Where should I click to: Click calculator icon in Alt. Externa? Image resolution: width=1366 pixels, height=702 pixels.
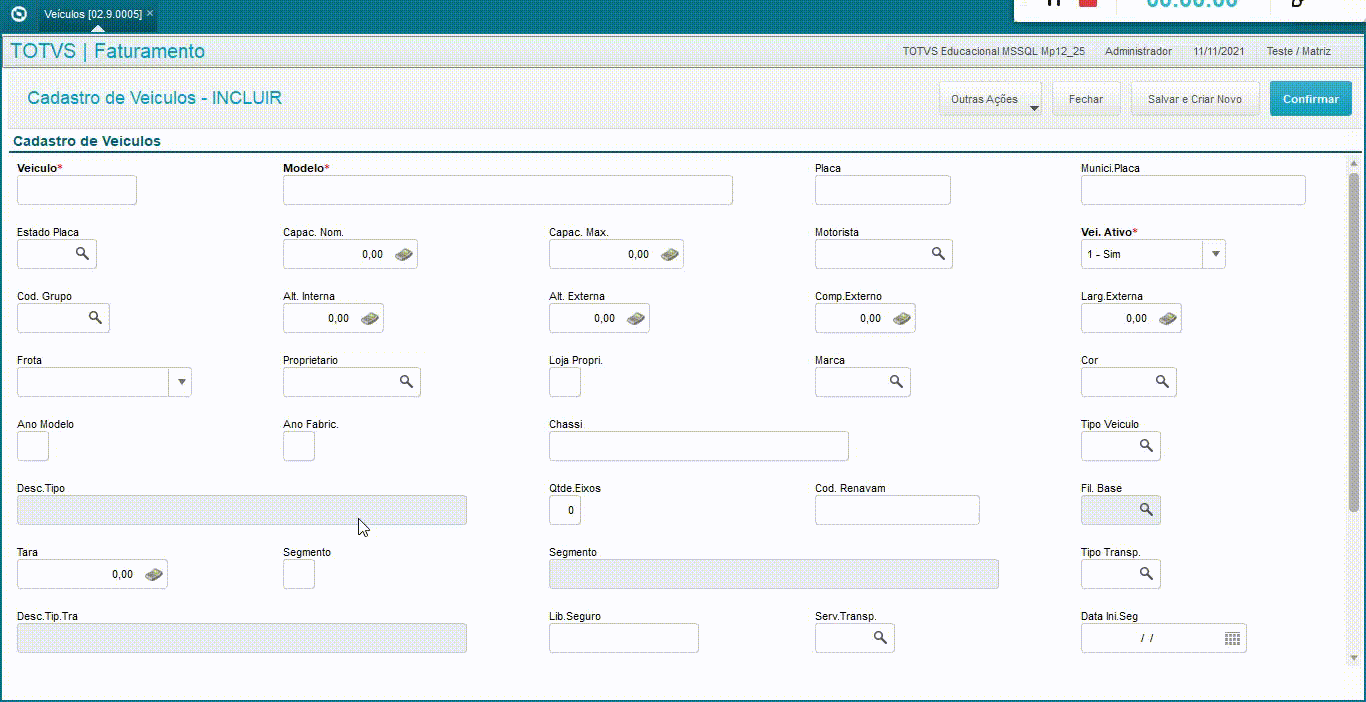tap(636, 319)
